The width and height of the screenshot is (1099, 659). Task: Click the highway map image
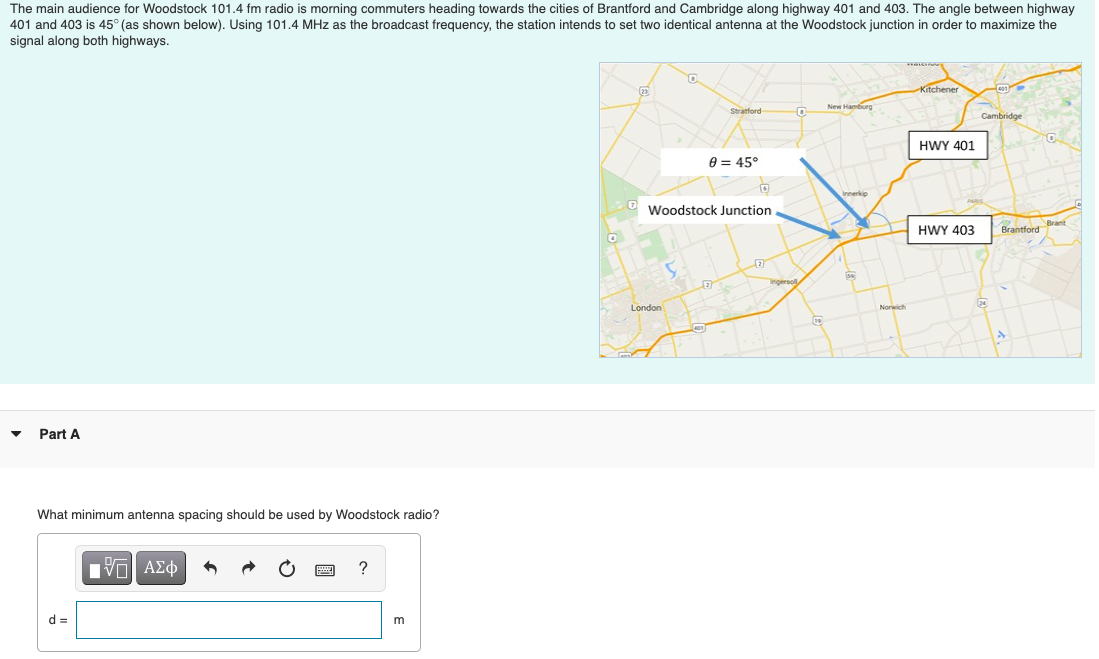click(x=840, y=210)
